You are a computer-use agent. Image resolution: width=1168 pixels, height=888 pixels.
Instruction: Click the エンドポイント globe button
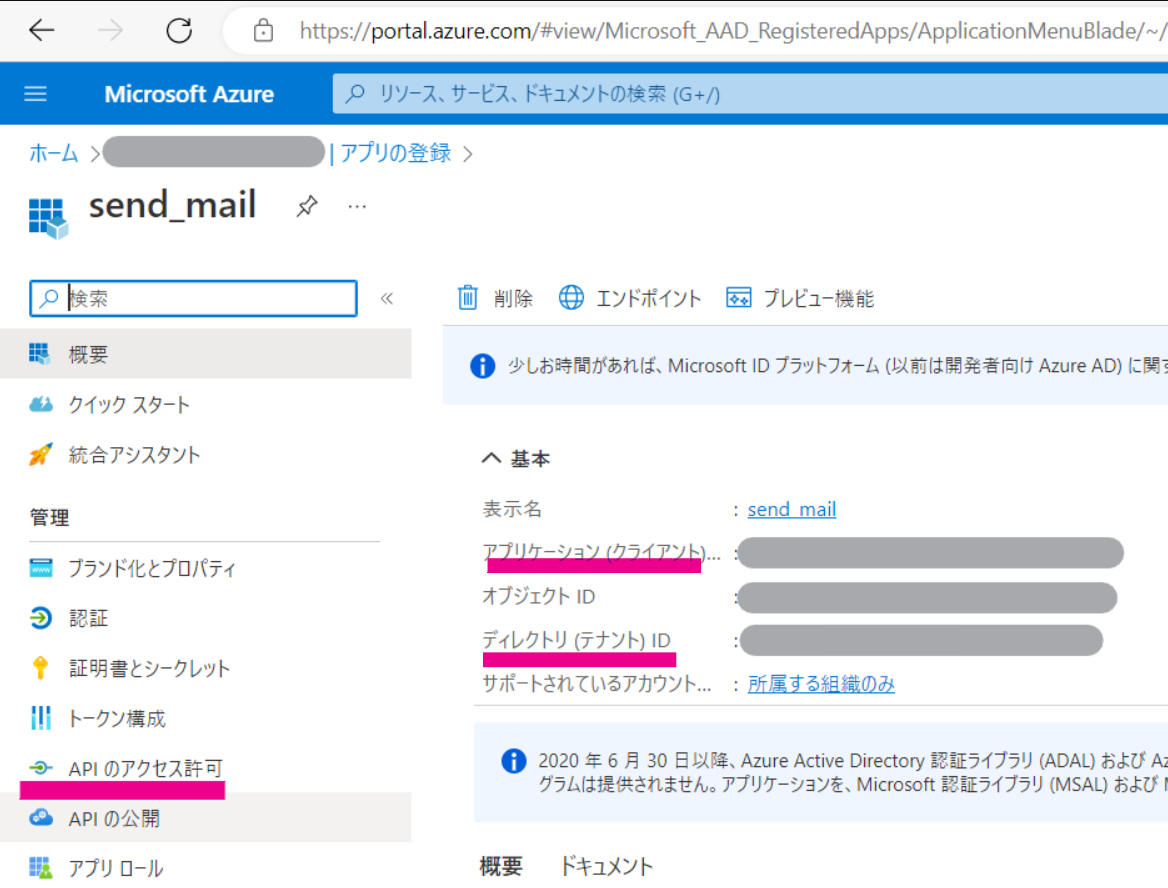(630, 298)
